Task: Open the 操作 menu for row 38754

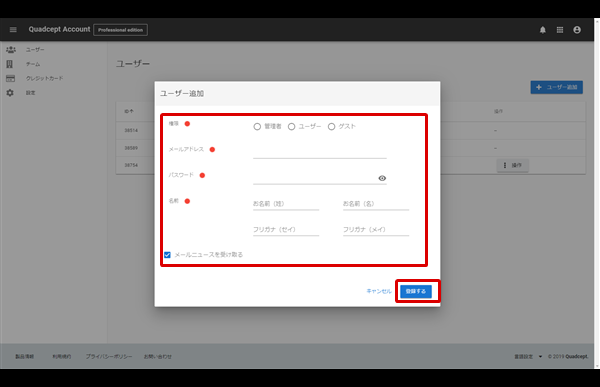Action: pos(512,165)
